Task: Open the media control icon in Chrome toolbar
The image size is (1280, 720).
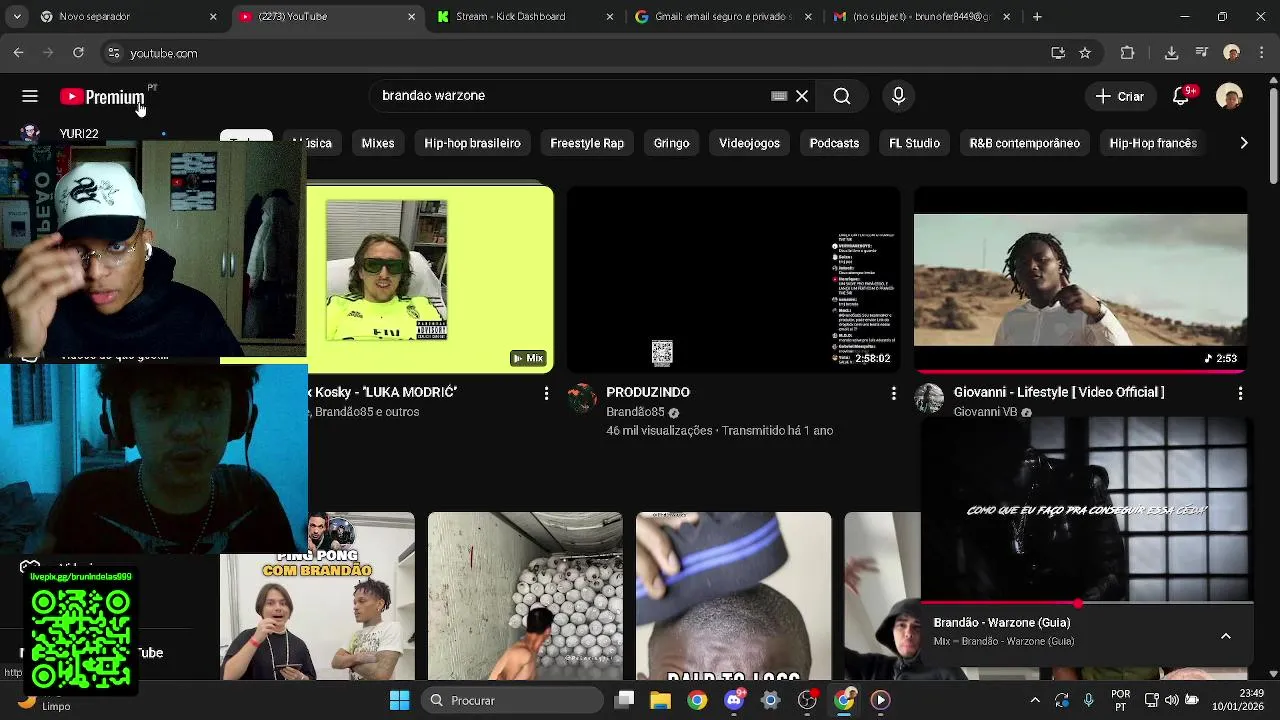Action: point(1202,53)
